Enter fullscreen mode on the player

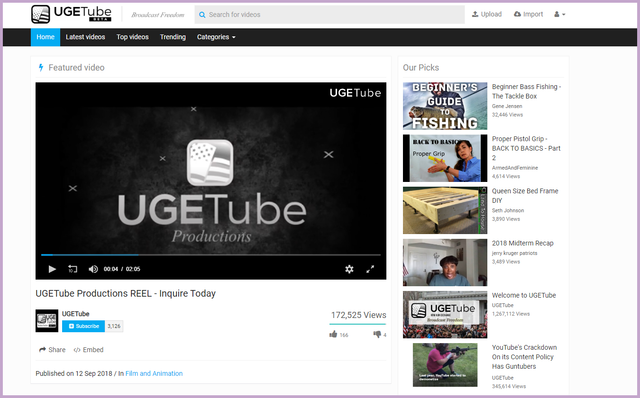tap(370, 269)
